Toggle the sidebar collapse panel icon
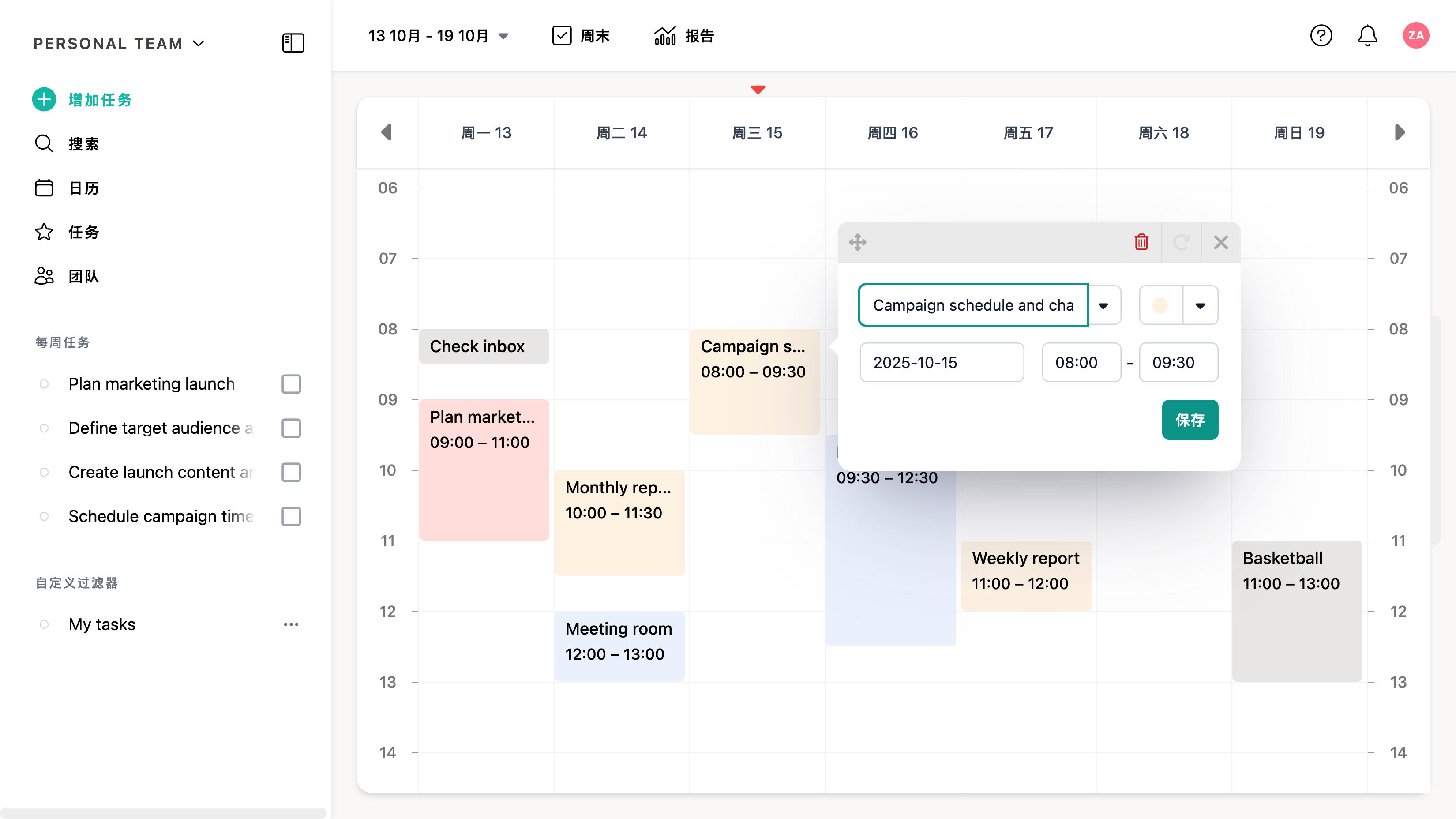The image size is (1456, 819). point(293,43)
